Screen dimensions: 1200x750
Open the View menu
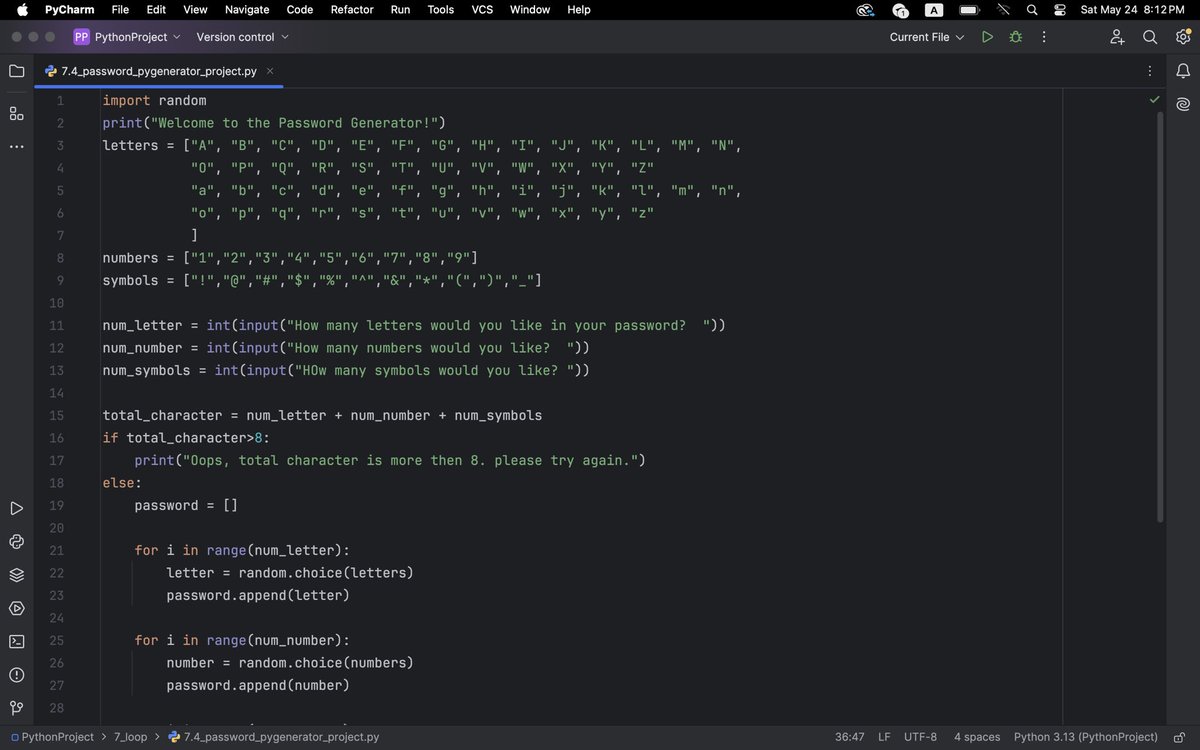pos(195,9)
